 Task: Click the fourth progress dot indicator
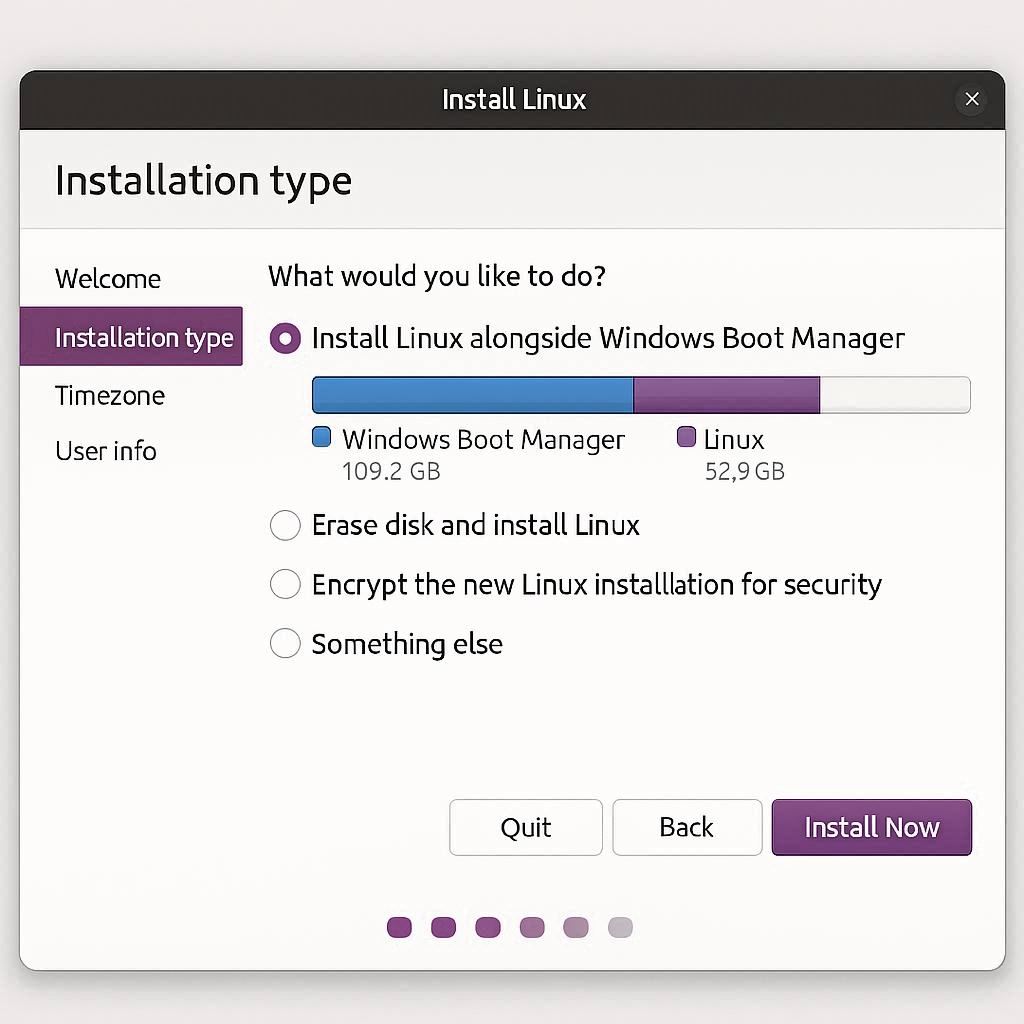tap(532, 927)
